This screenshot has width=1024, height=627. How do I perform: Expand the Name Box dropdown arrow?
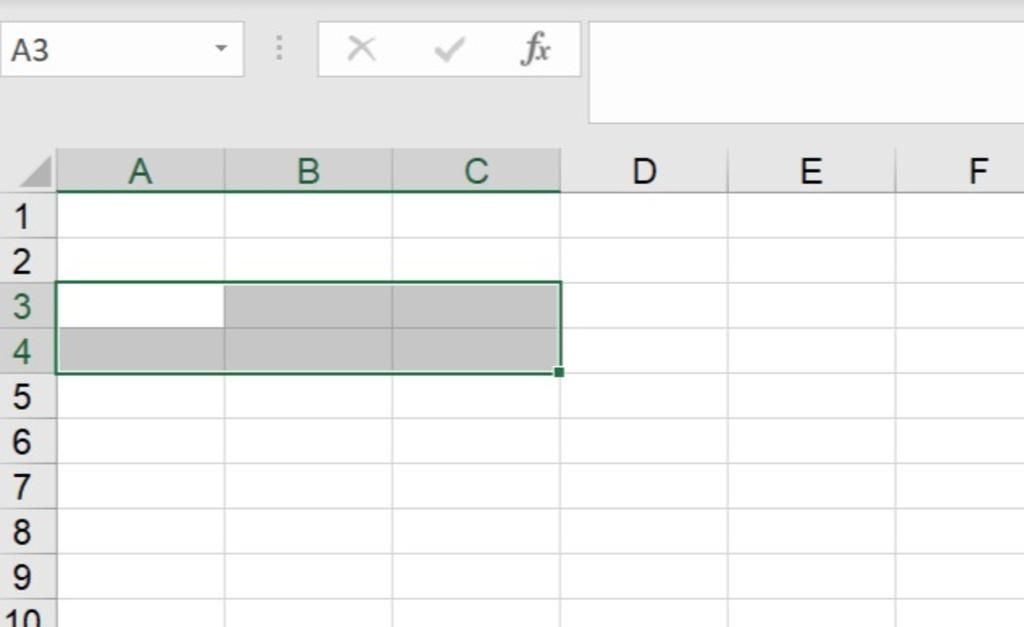(221, 48)
